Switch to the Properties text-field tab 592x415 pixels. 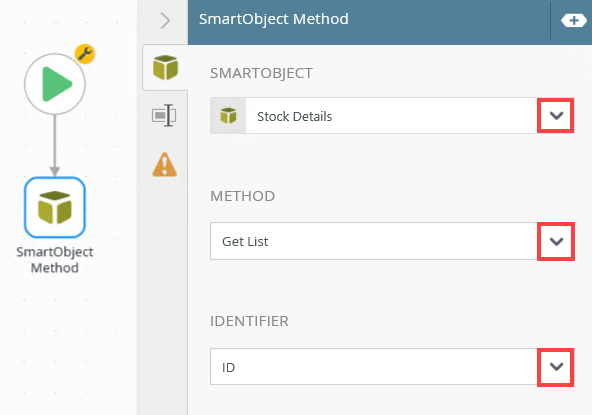pyautogui.click(x=164, y=115)
